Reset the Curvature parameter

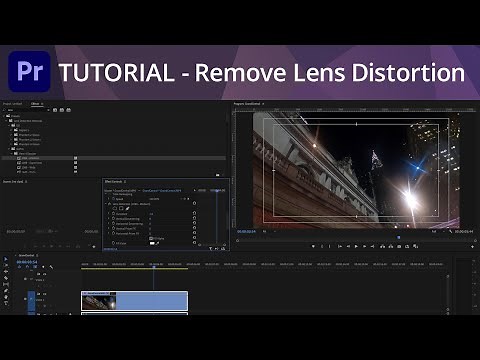tap(194, 214)
